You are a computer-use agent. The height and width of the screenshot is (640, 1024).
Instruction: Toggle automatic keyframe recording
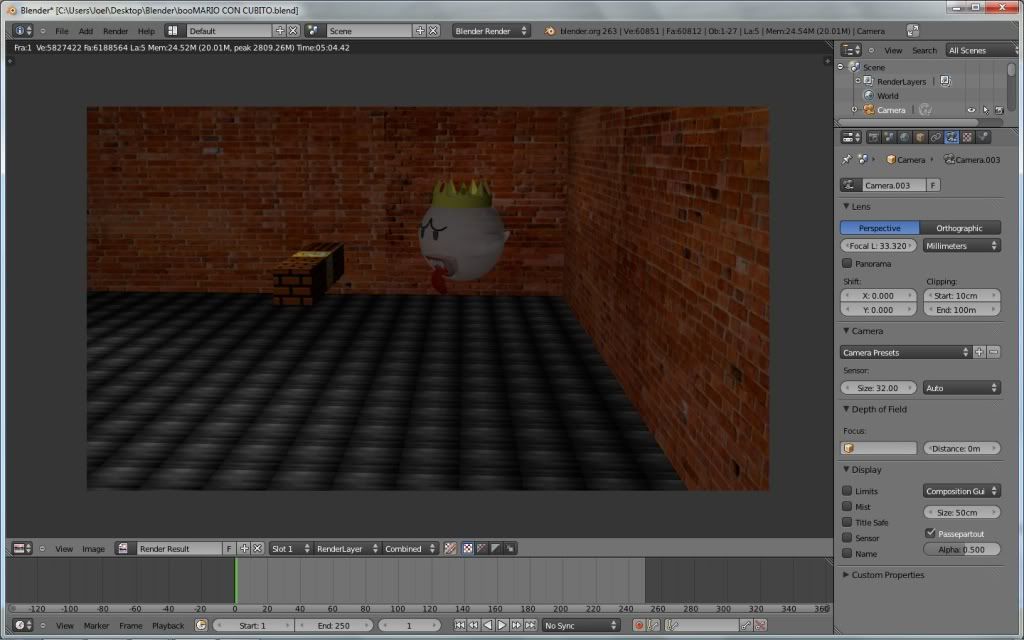(639, 626)
